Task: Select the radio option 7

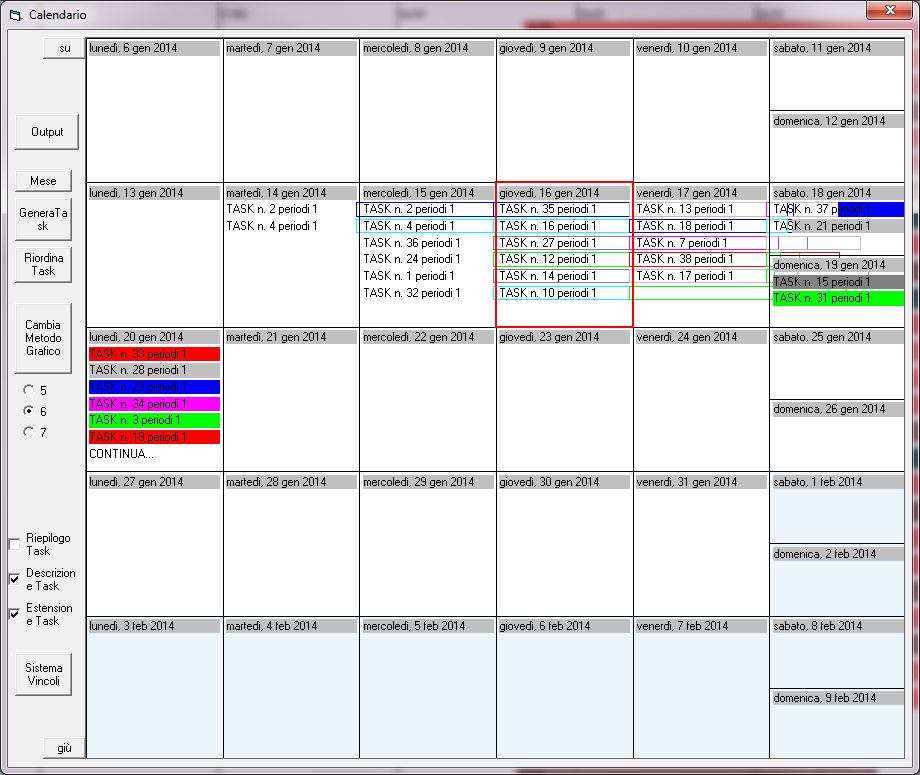Action: [x=28, y=432]
